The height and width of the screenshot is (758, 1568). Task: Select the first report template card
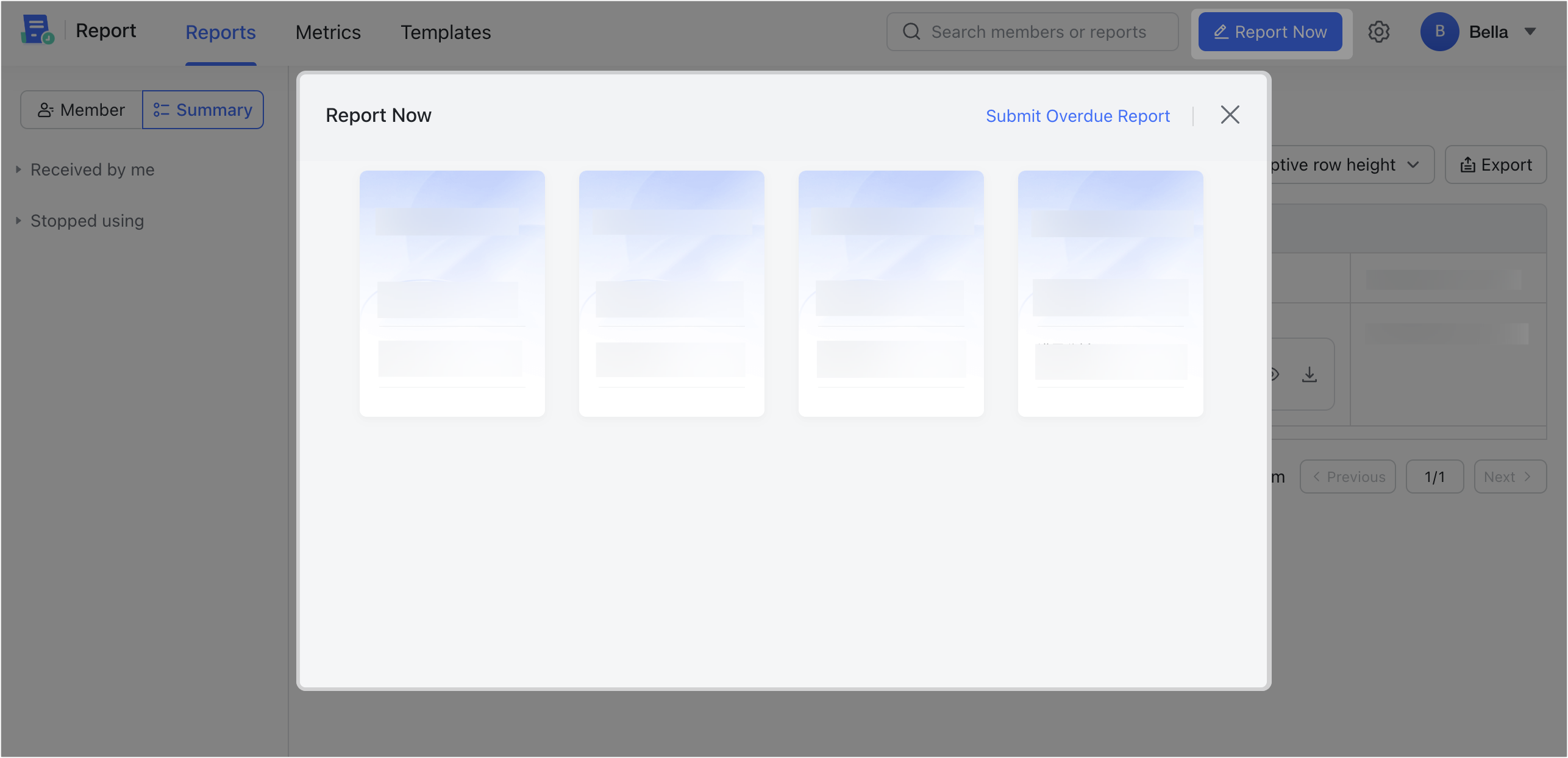click(452, 294)
